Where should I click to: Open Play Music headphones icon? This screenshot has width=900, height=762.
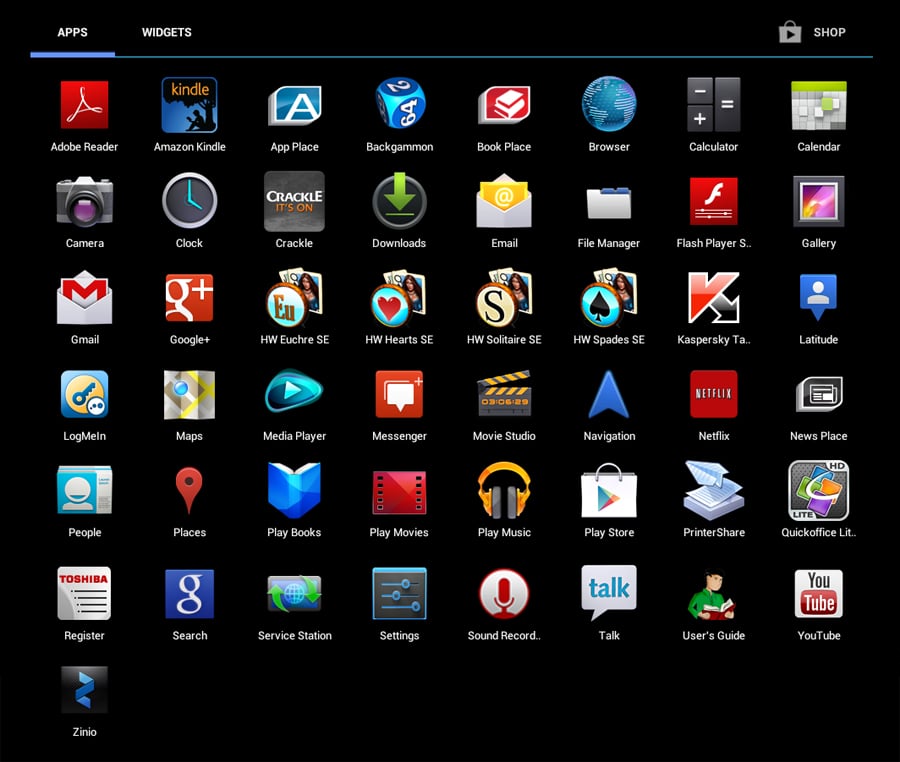click(x=504, y=491)
